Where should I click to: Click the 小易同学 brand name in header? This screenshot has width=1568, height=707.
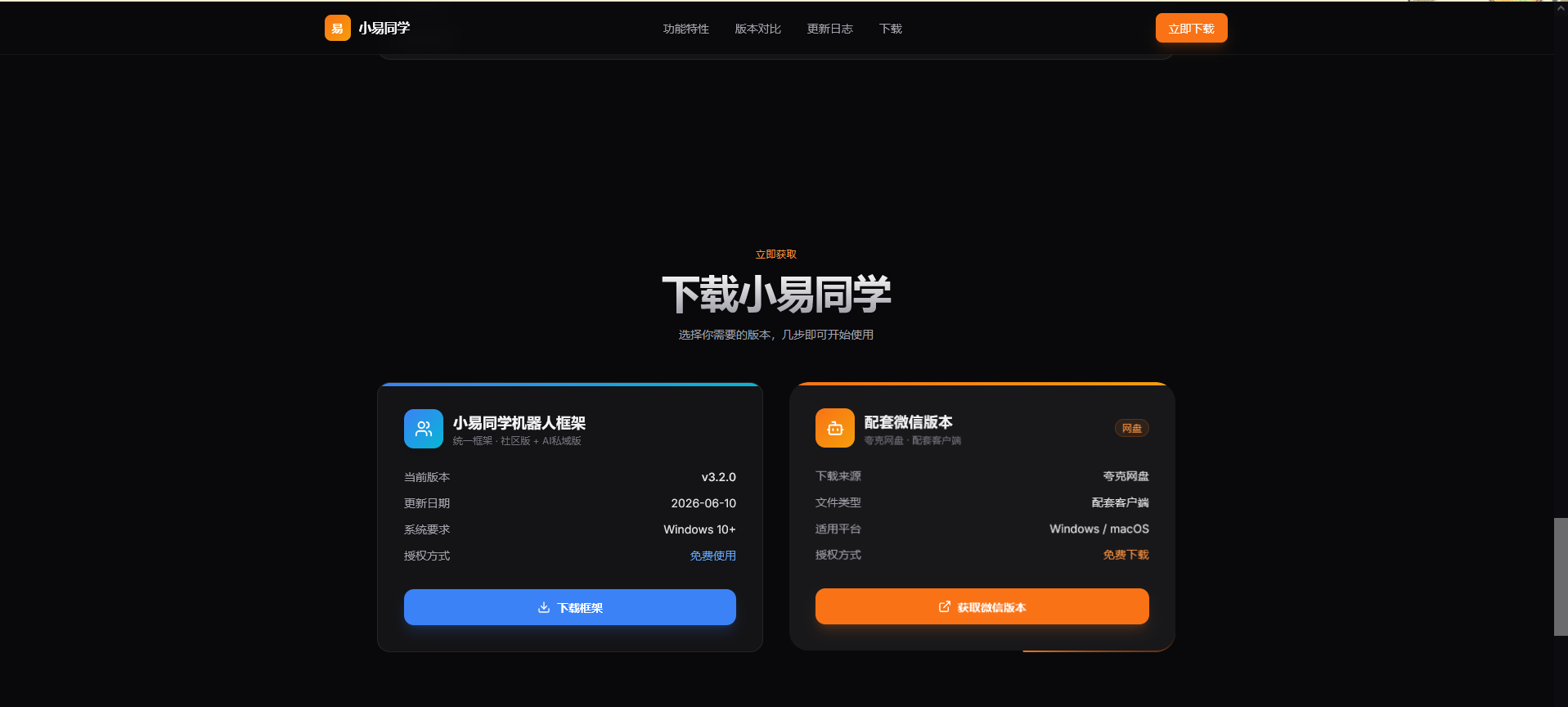point(384,28)
